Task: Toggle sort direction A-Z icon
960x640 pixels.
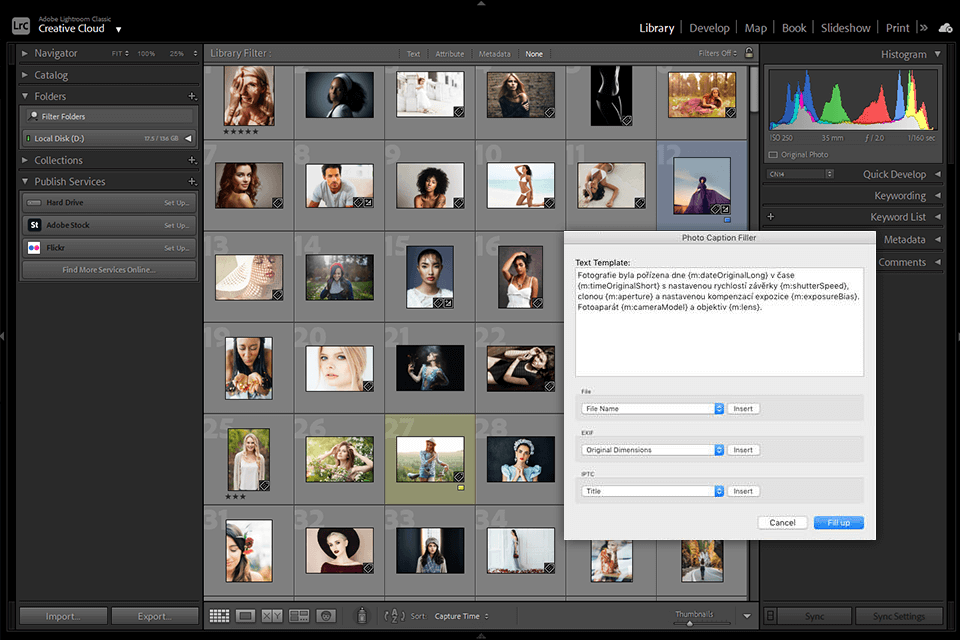Action: pos(394,616)
